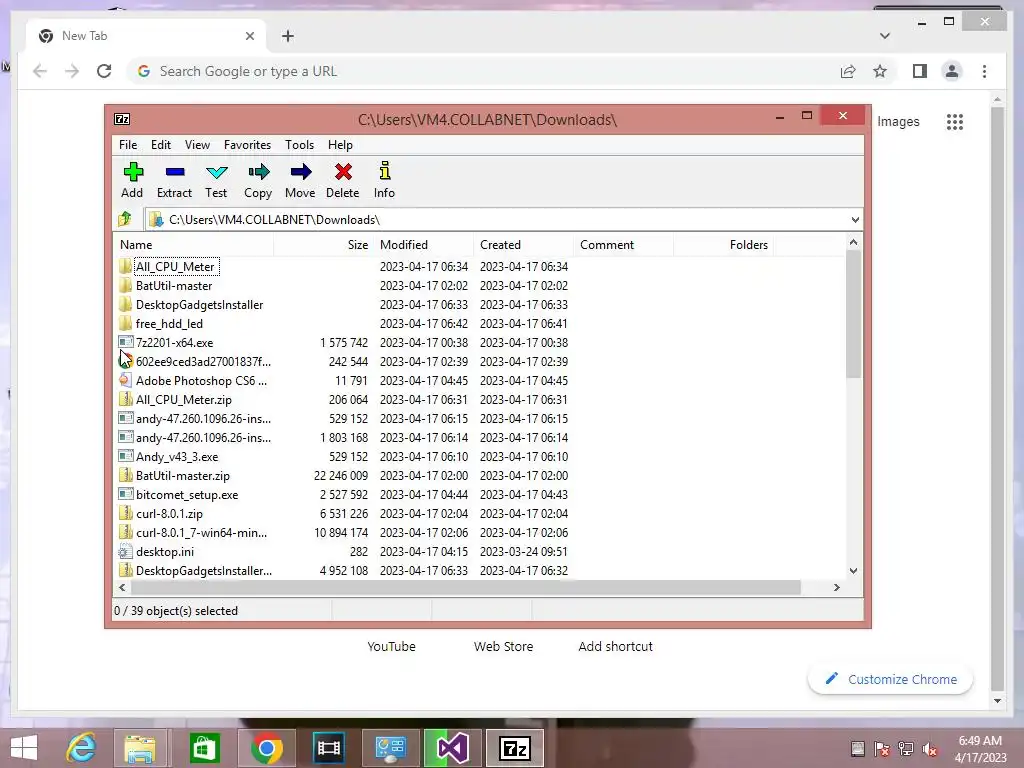Open the network tray icon

pos(906,749)
